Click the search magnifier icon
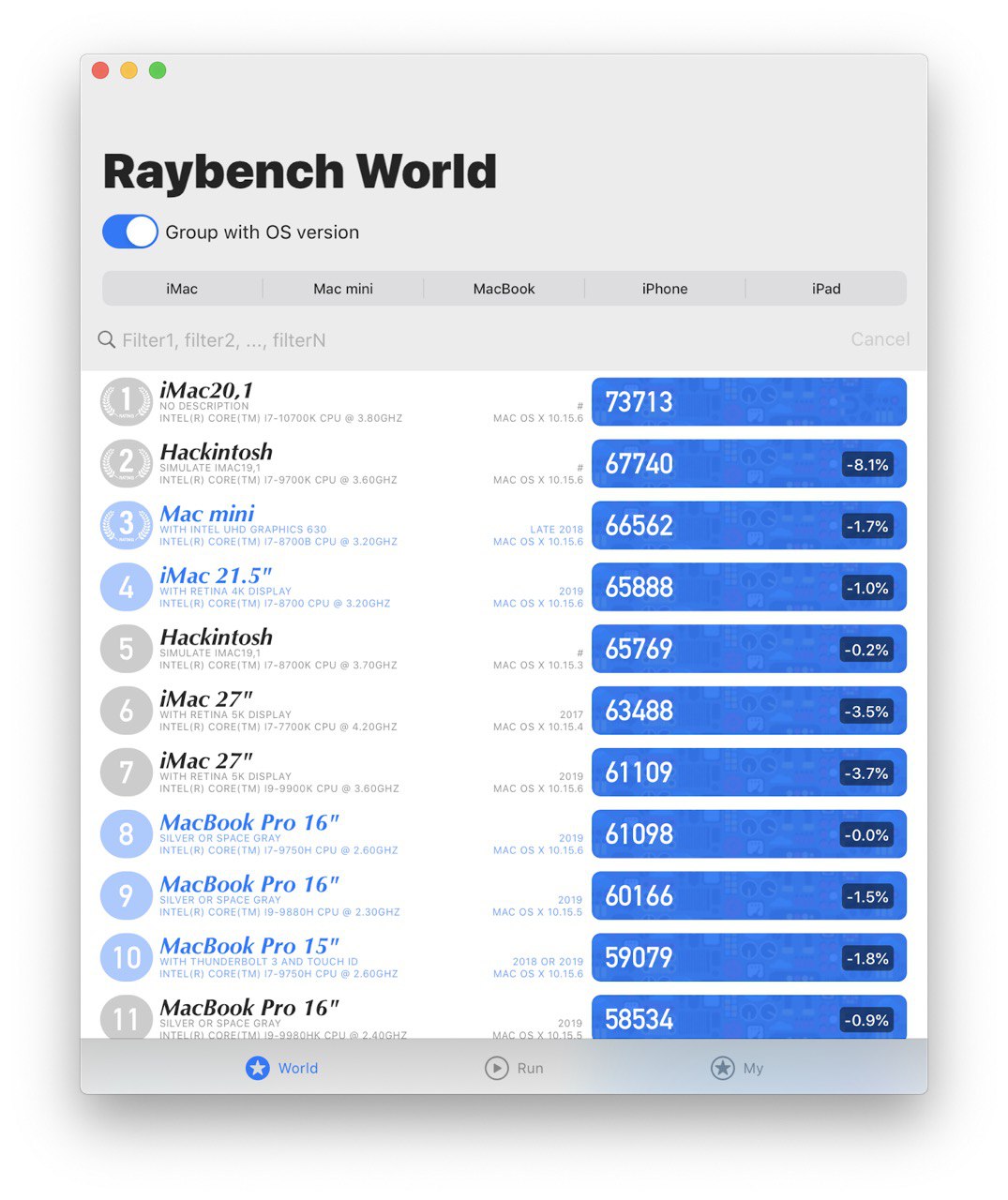The height and width of the screenshot is (1200, 1008). pos(107,339)
